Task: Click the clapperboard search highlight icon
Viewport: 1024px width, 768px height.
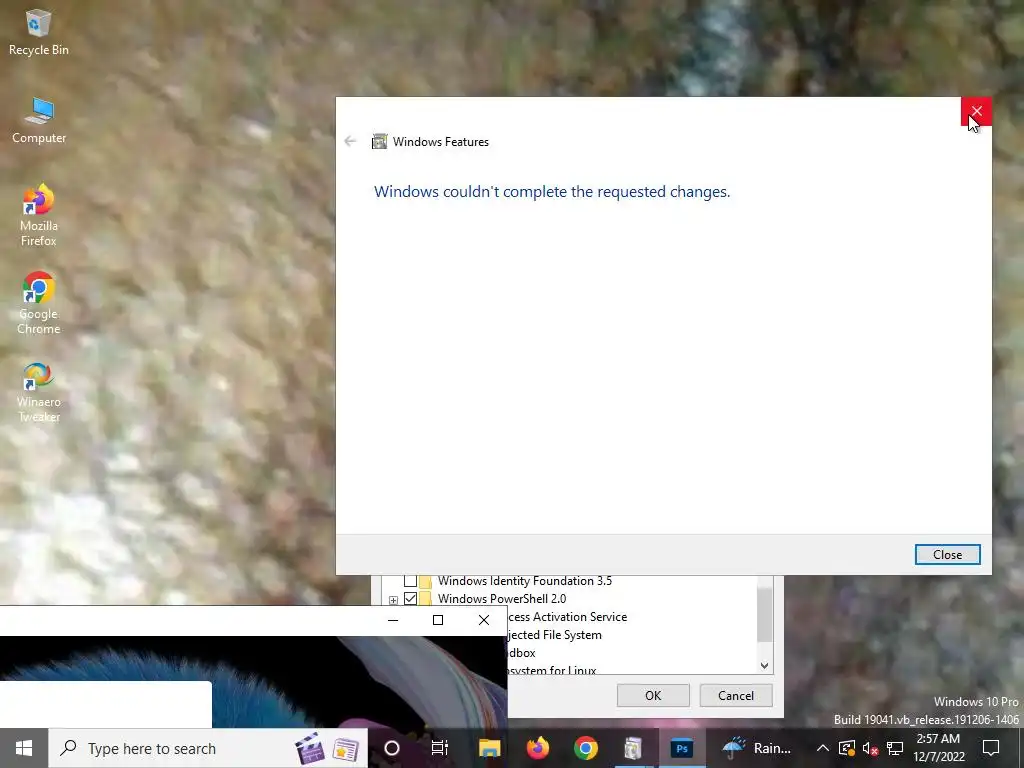Action: pos(310,748)
